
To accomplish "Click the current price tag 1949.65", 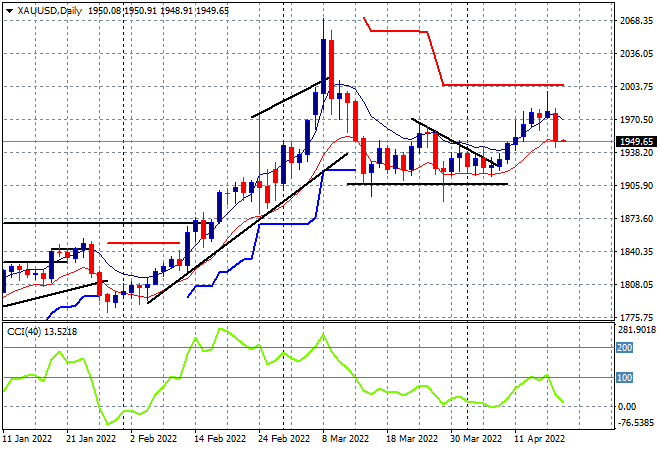I will [x=636, y=141].
